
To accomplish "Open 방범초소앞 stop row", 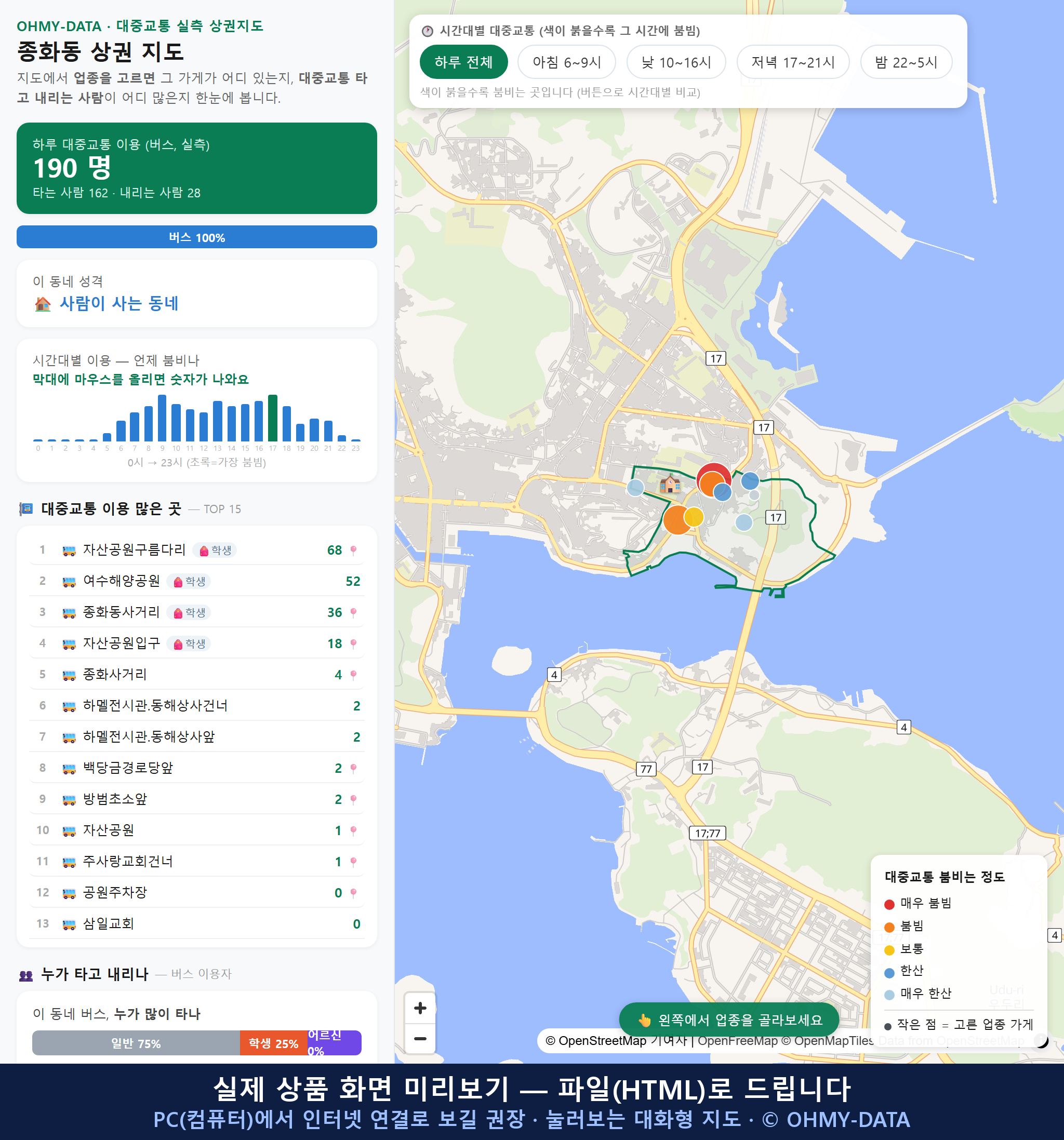I will 197,799.
